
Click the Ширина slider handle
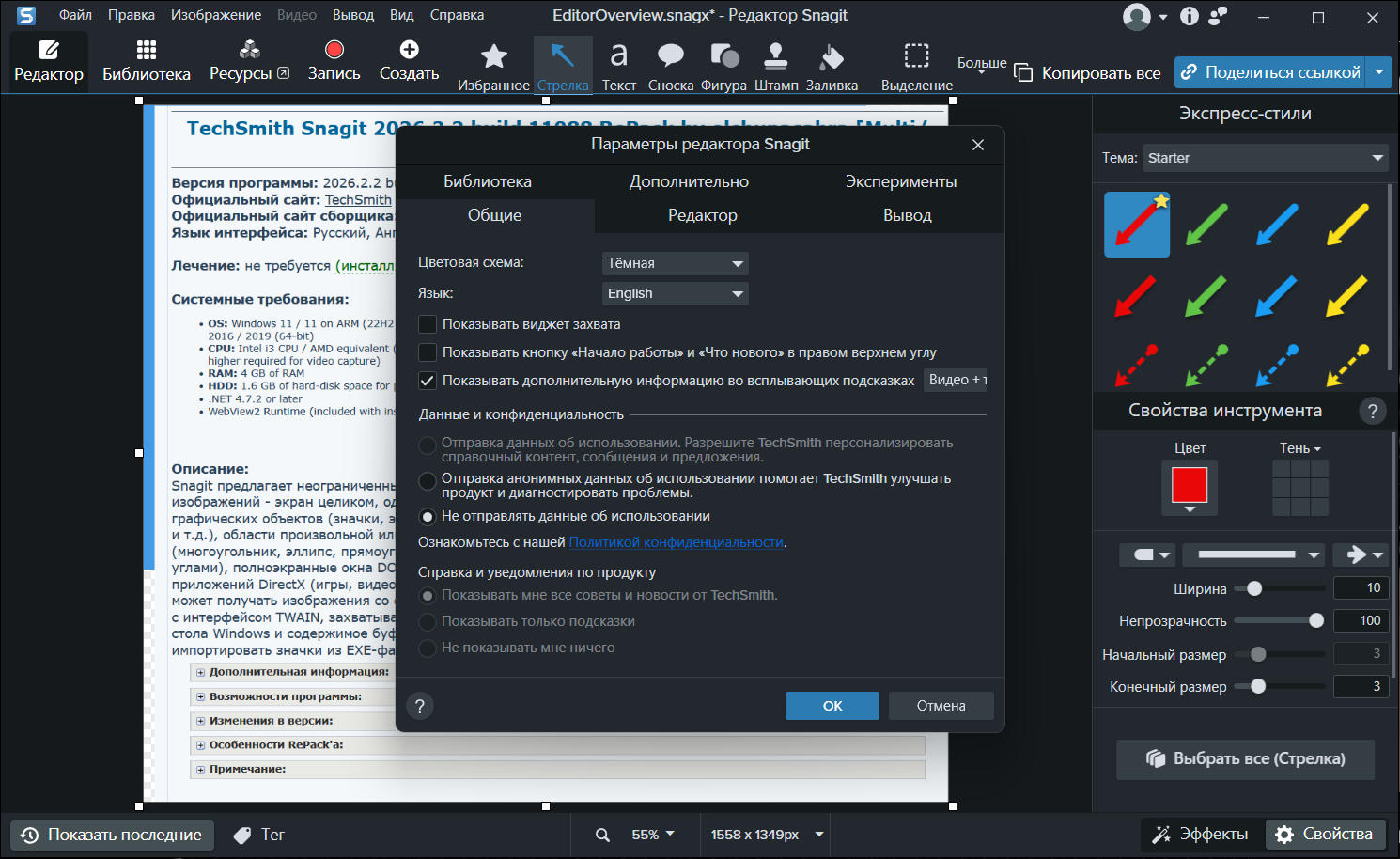pyautogui.click(x=1253, y=588)
